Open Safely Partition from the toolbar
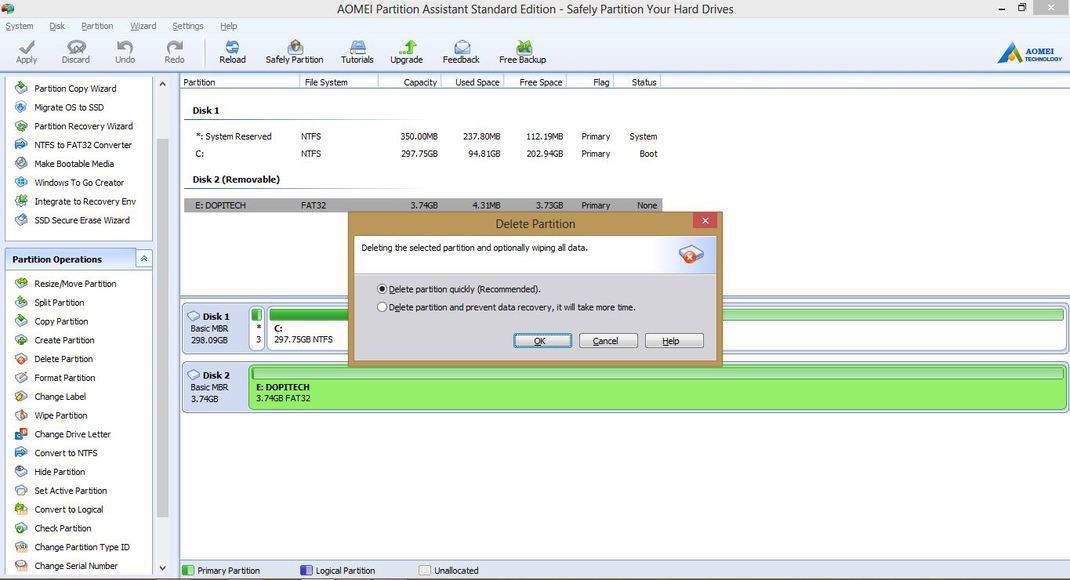The image size is (1070, 580). 293,50
